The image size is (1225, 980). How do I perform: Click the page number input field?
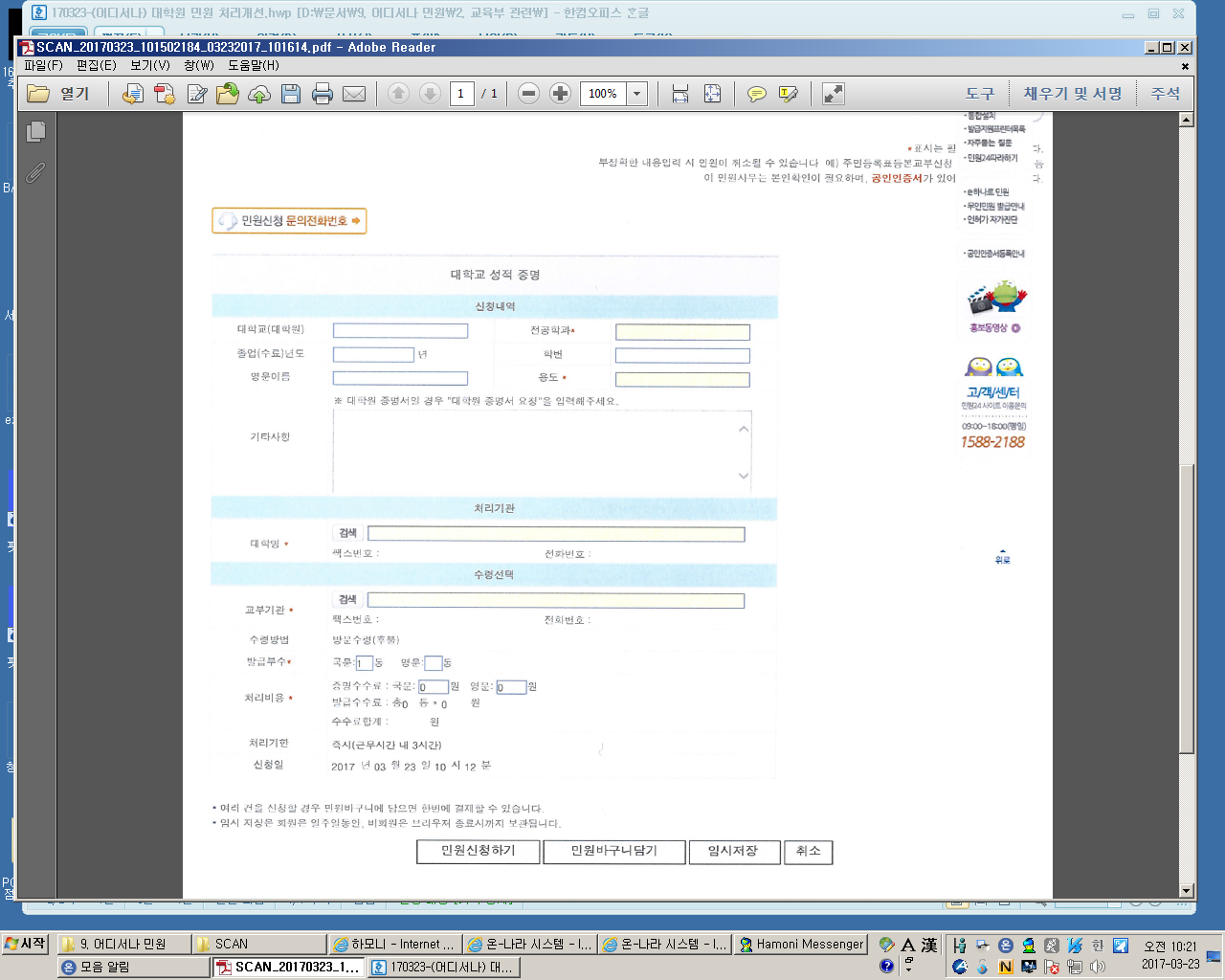[x=461, y=94]
